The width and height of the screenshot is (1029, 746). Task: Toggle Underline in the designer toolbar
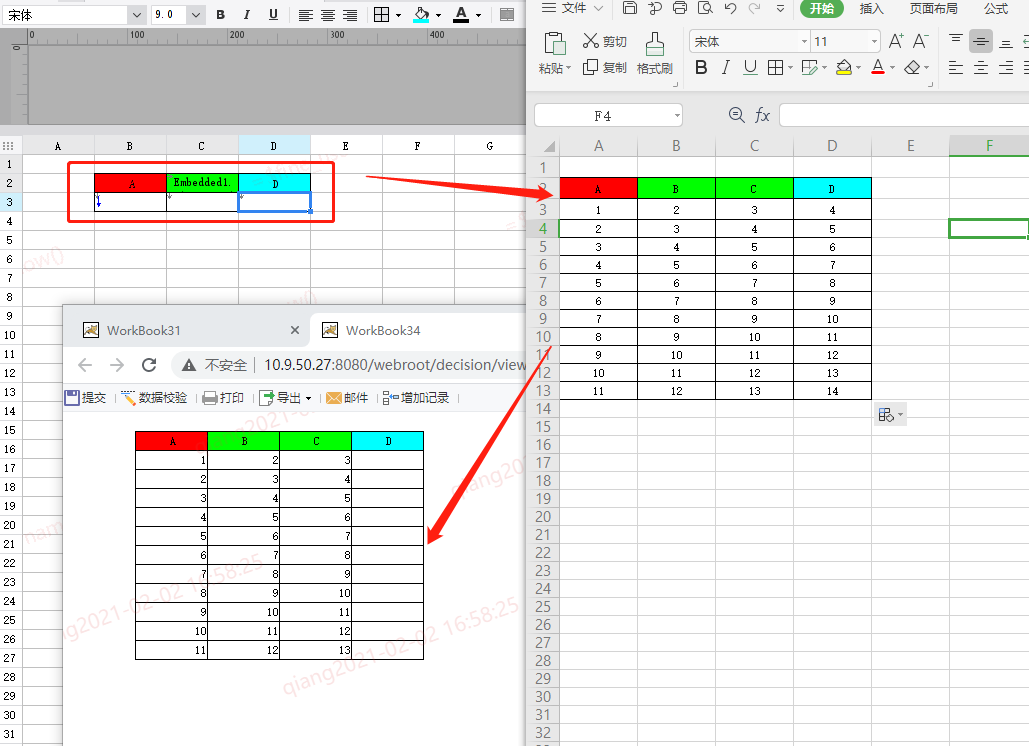(x=274, y=14)
